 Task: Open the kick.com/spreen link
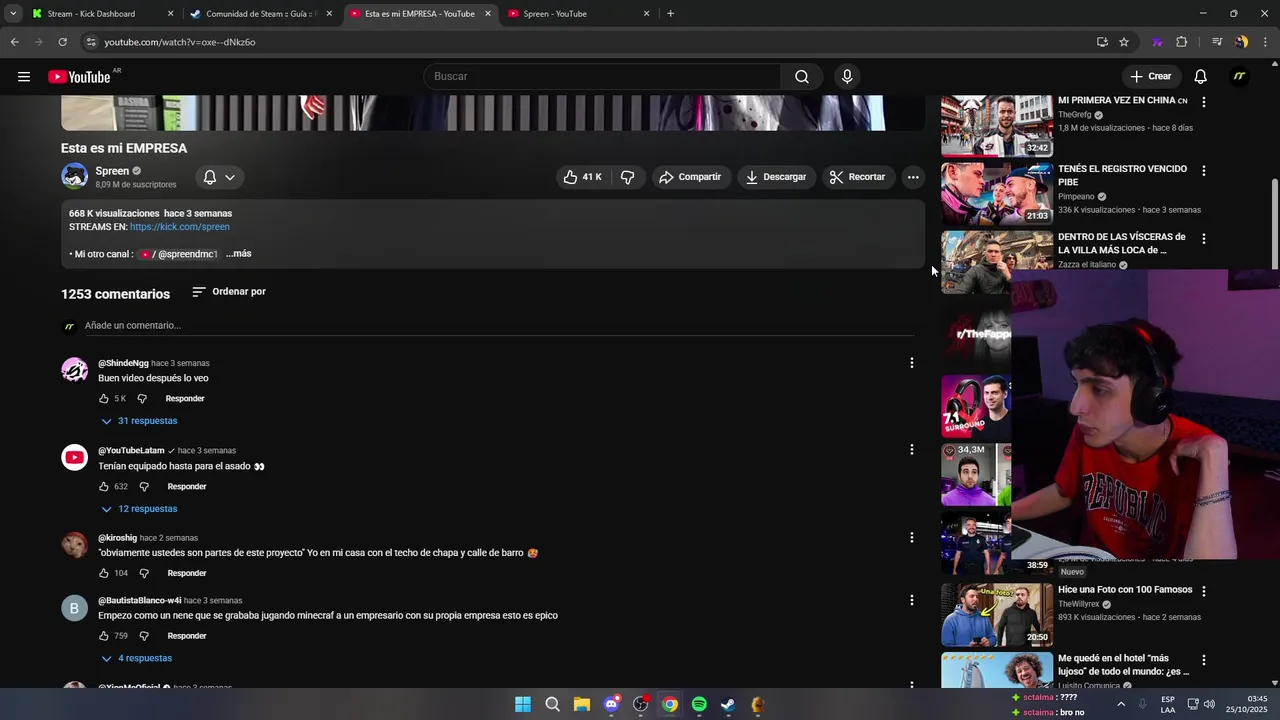pos(179,227)
